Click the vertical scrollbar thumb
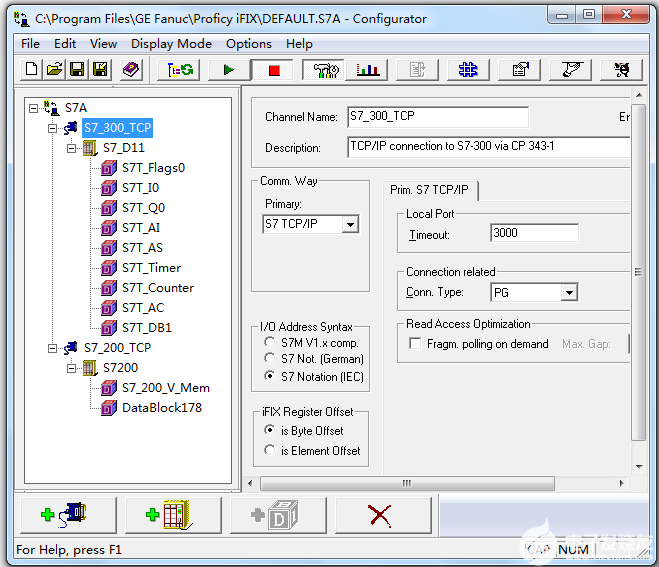This screenshot has height=567, width=659. click(x=638, y=272)
